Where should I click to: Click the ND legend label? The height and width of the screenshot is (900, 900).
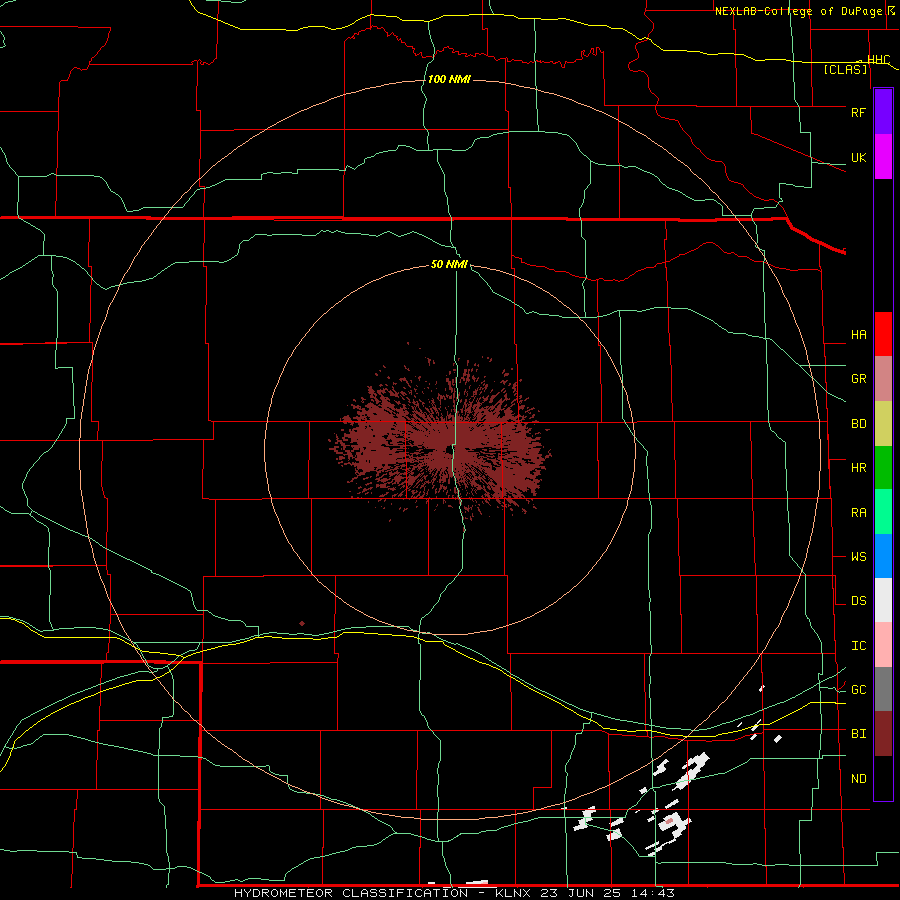point(858,779)
